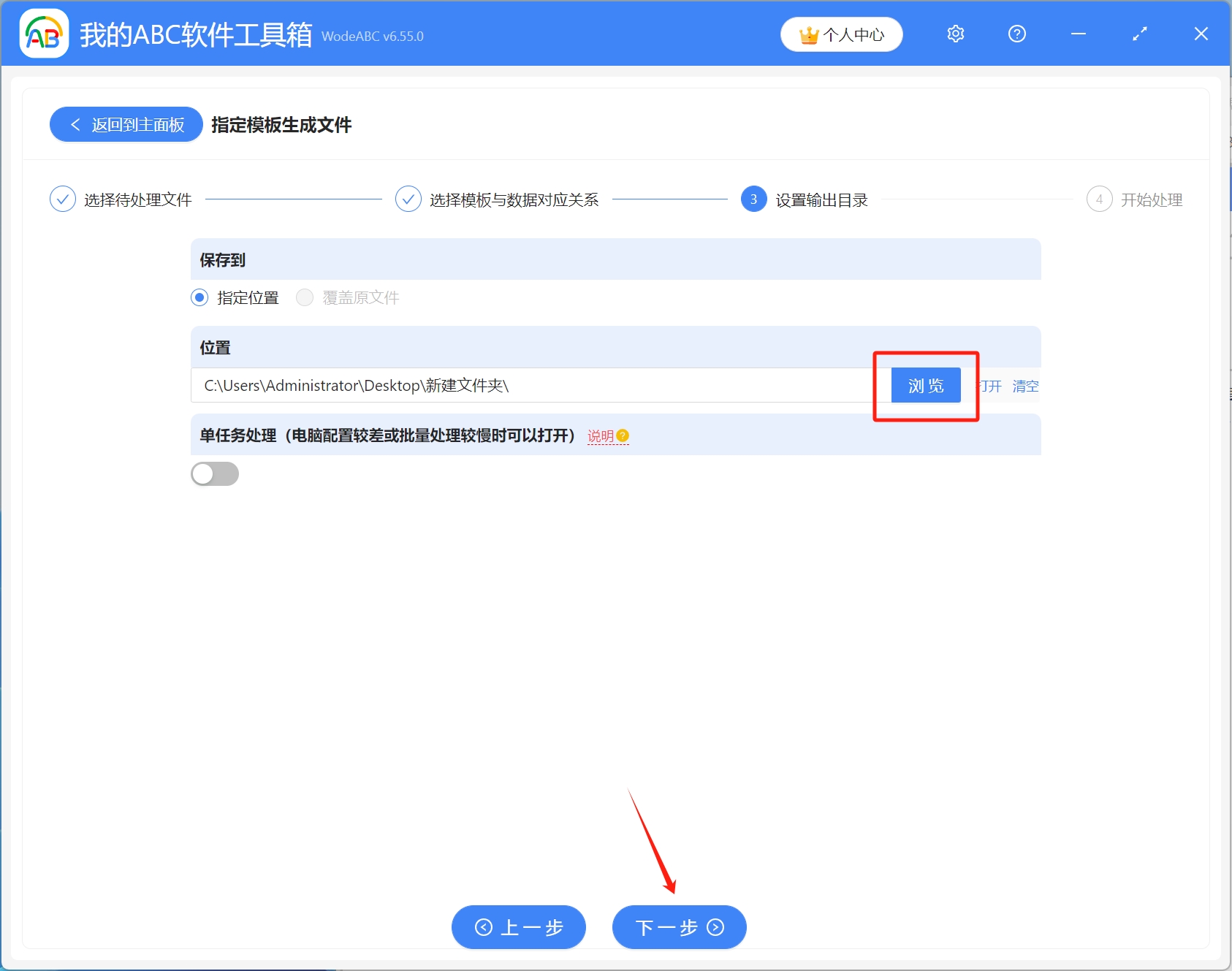Screen dimensions: 1232x971
Task: Click the output path input field
Action: click(x=512, y=385)
